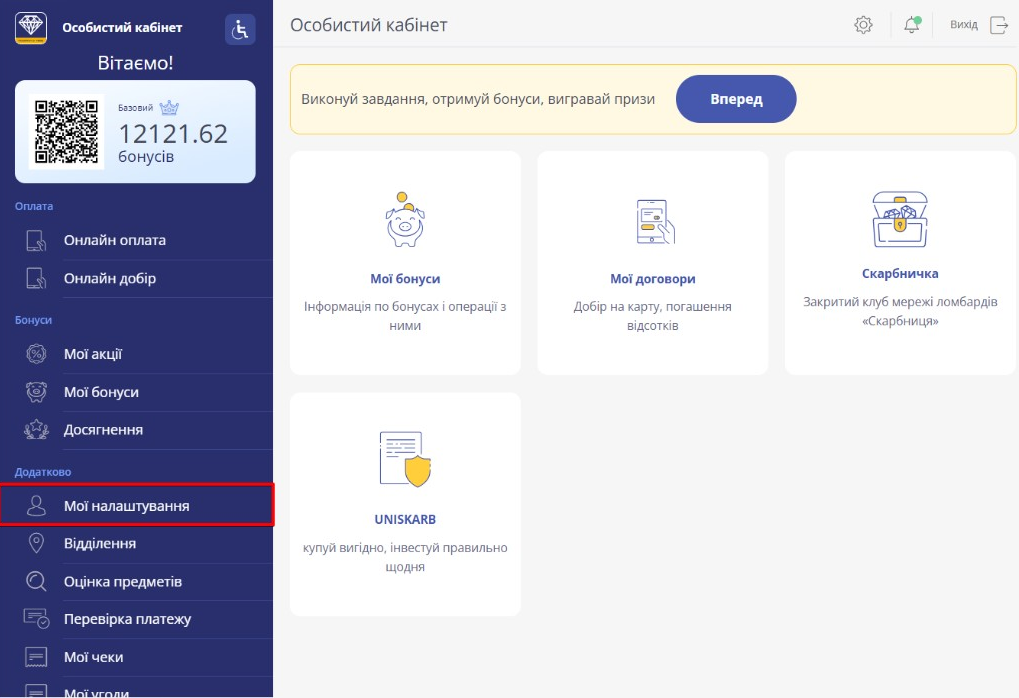Open settings via the gear icon
1019x698 pixels.
863,25
